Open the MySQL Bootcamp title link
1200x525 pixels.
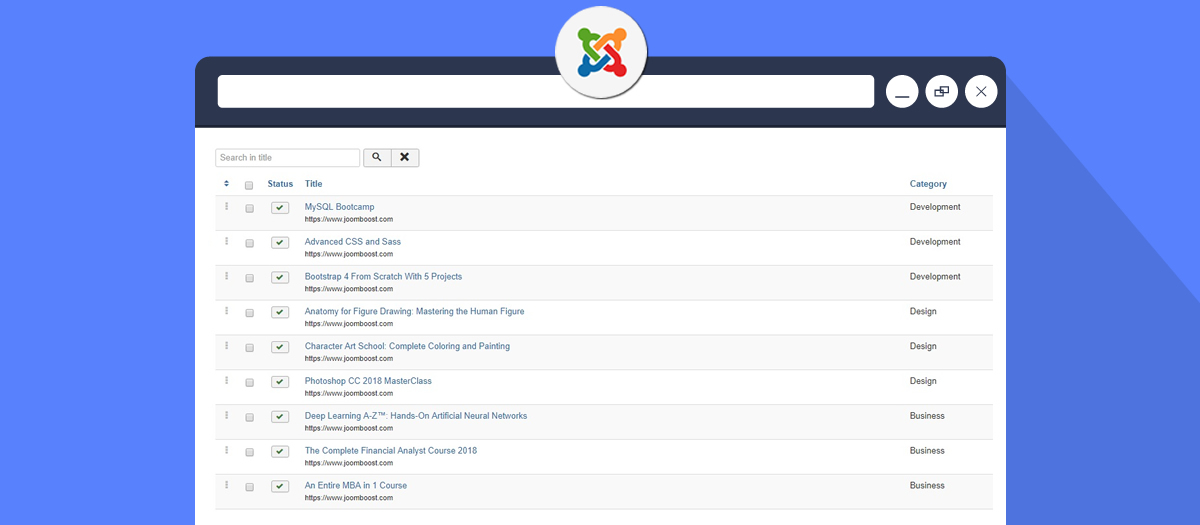(x=339, y=207)
